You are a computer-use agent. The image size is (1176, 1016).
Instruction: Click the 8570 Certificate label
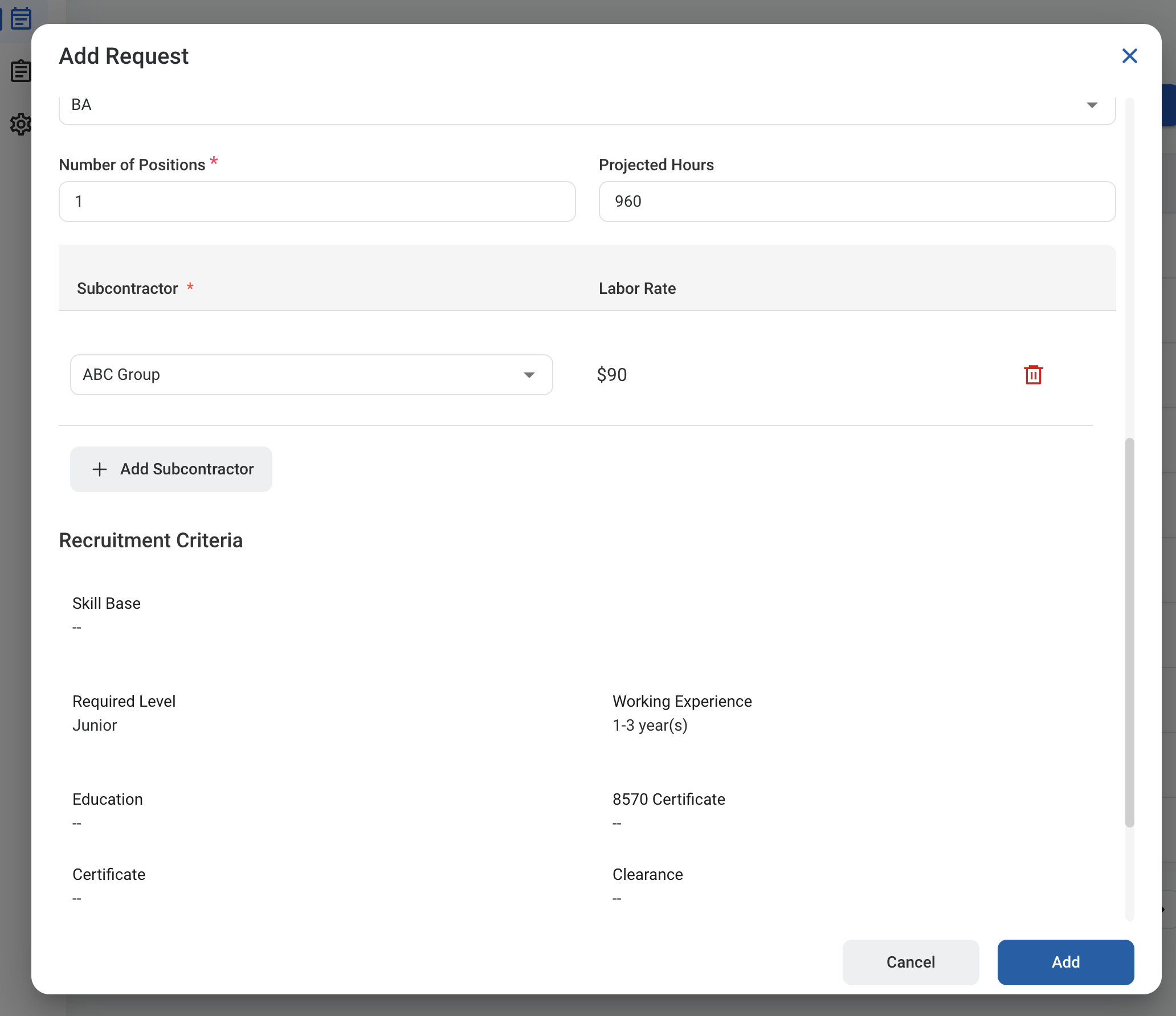point(669,800)
